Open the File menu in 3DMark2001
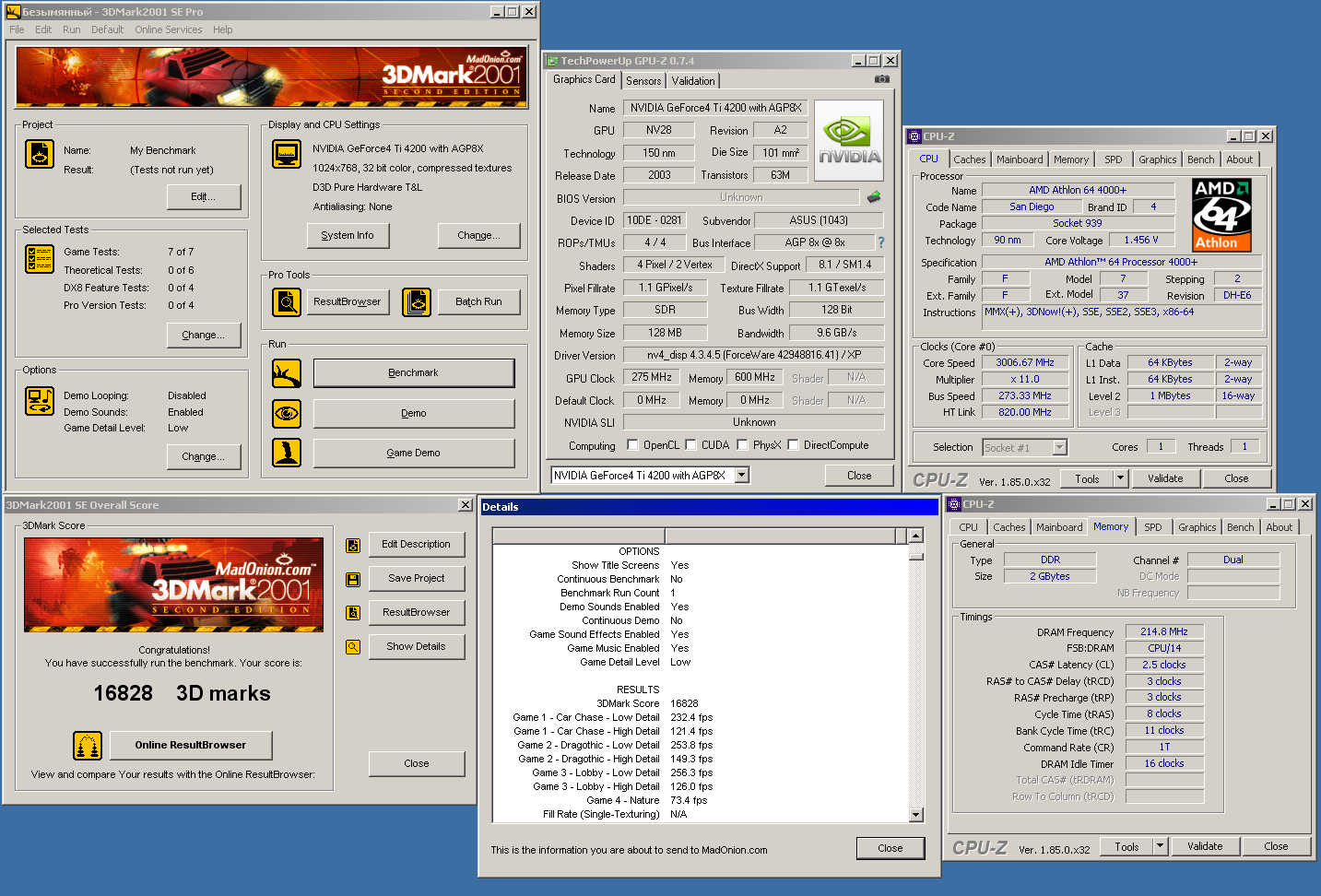The width and height of the screenshot is (1321, 896). (17, 29)
